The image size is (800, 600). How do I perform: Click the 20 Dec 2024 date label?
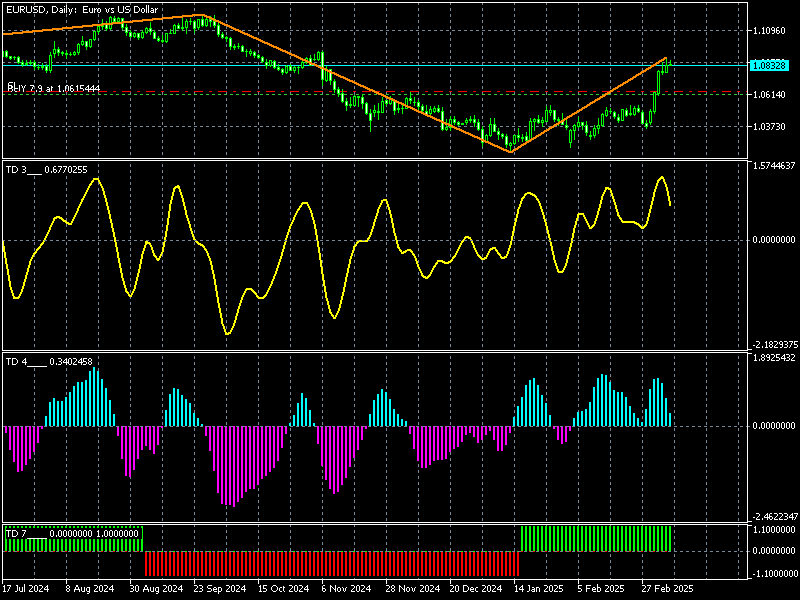click(x=476, y=588)
